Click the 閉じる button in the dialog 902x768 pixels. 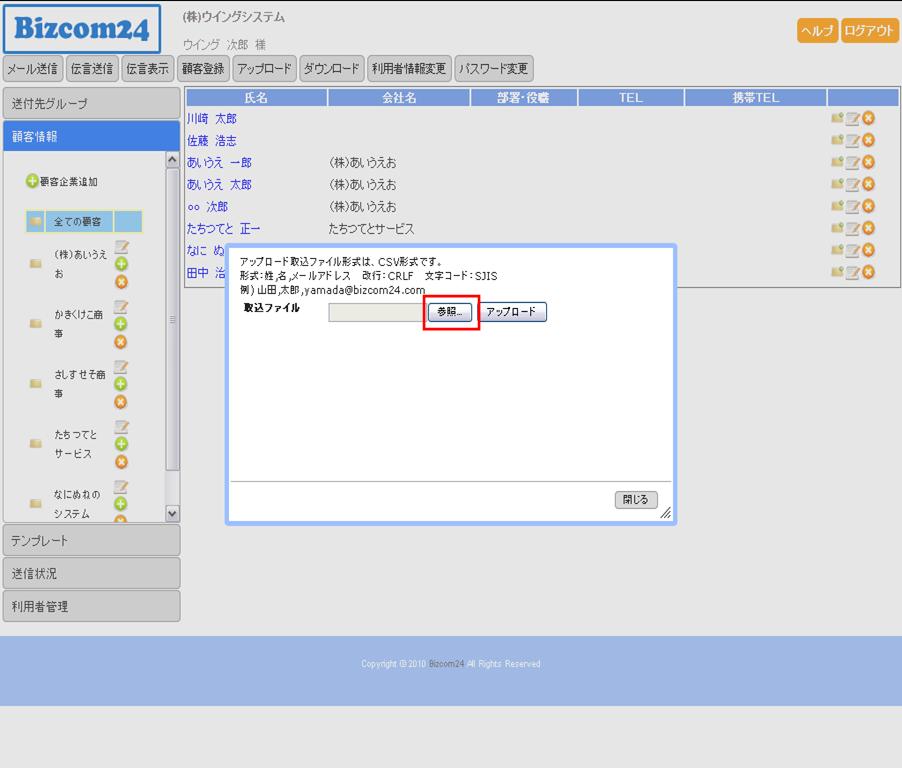635,500
